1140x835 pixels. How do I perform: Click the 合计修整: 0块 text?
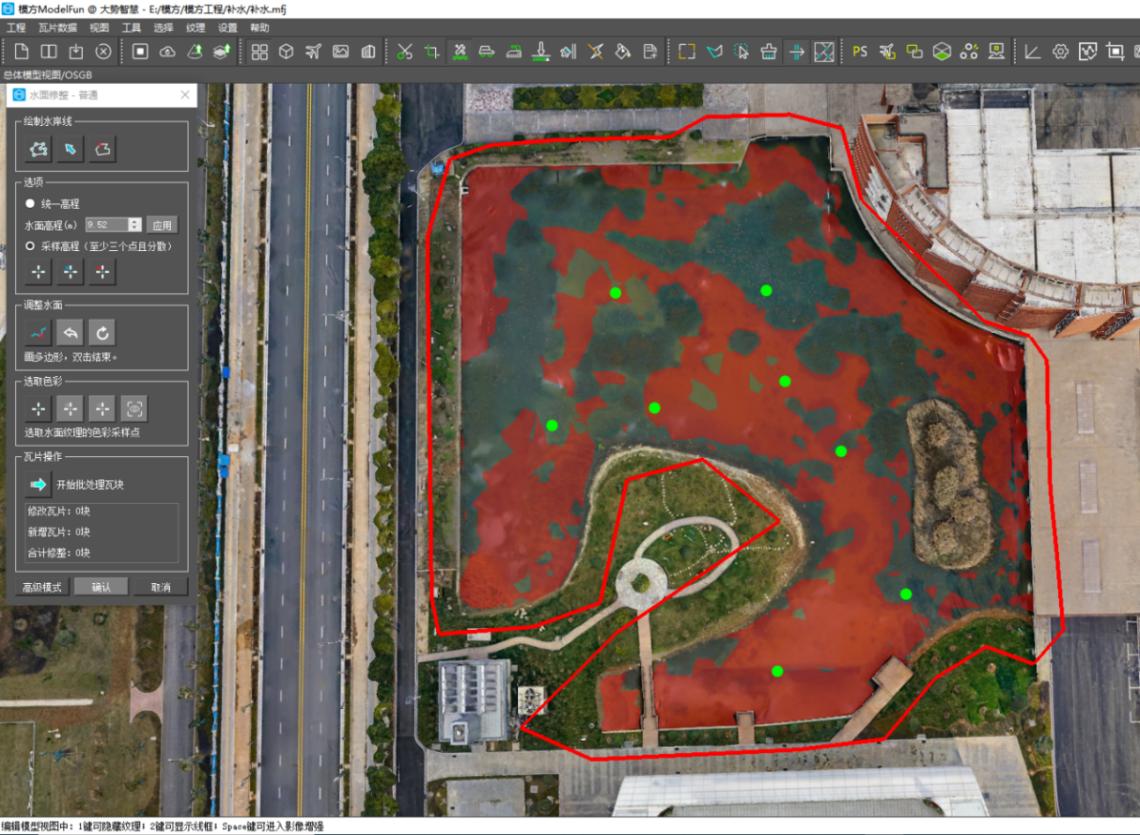coord(59,553)
